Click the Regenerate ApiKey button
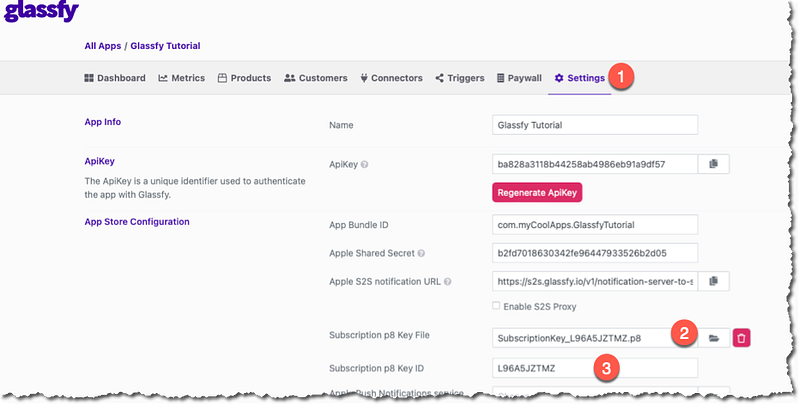The height and width of the screenshot is (405, 800). point(537,193)
